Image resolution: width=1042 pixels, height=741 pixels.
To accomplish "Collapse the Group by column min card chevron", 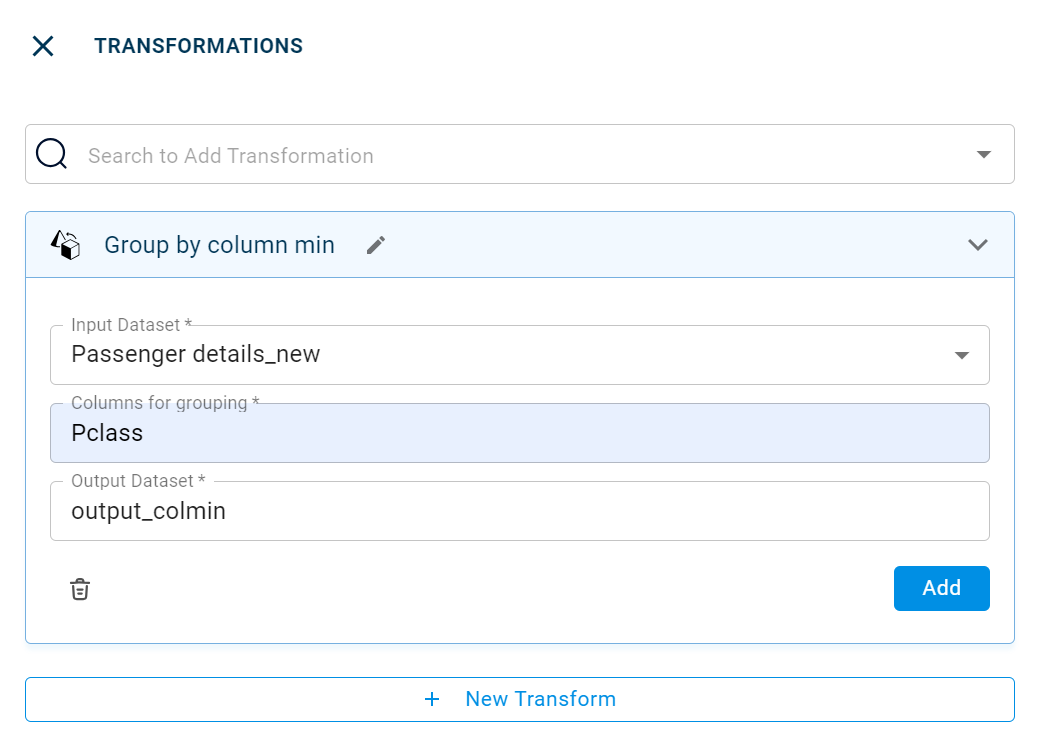I will (x=977, y=245).
